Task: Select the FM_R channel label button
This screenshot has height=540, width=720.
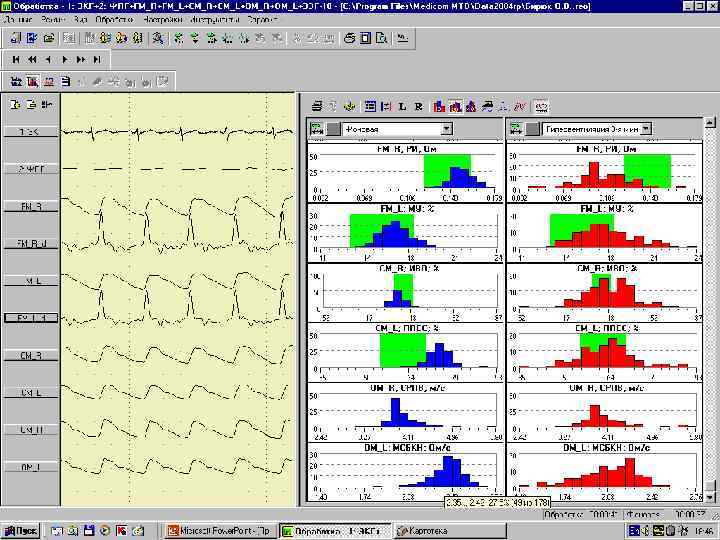Action: [x=31, y=207]
